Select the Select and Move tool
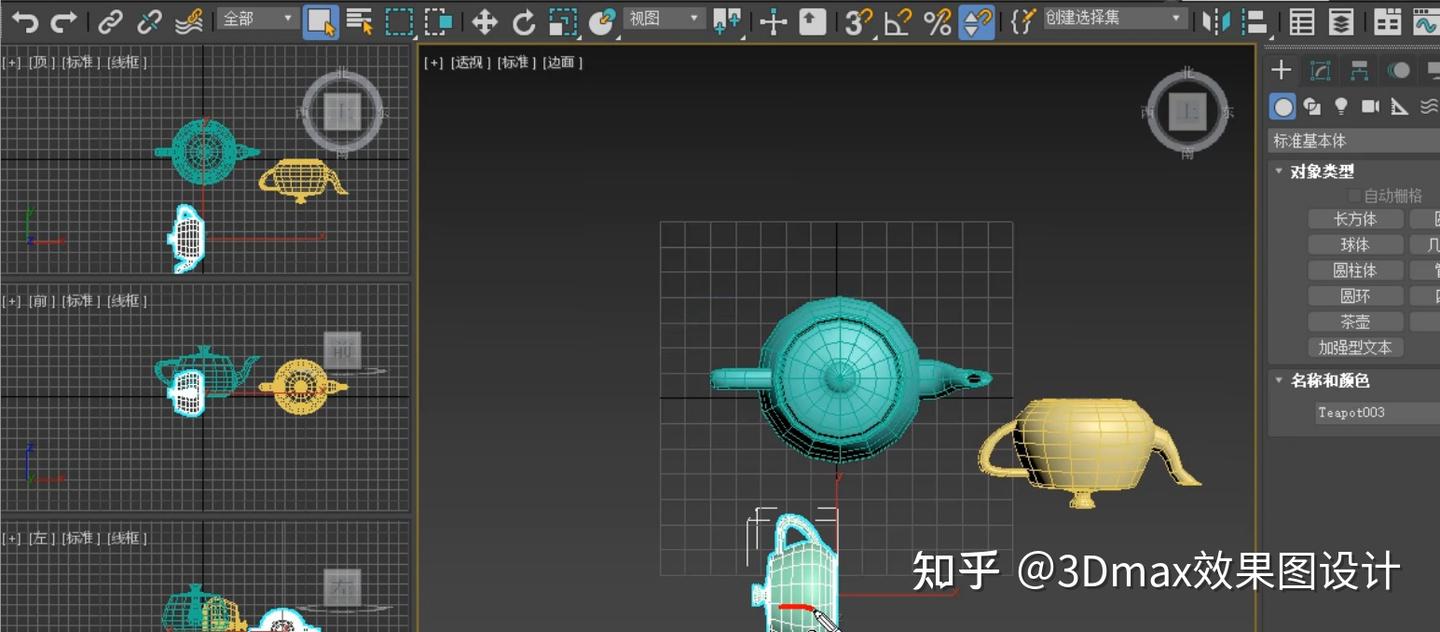The image size is (1440, 632). click(x=485, y=19)
